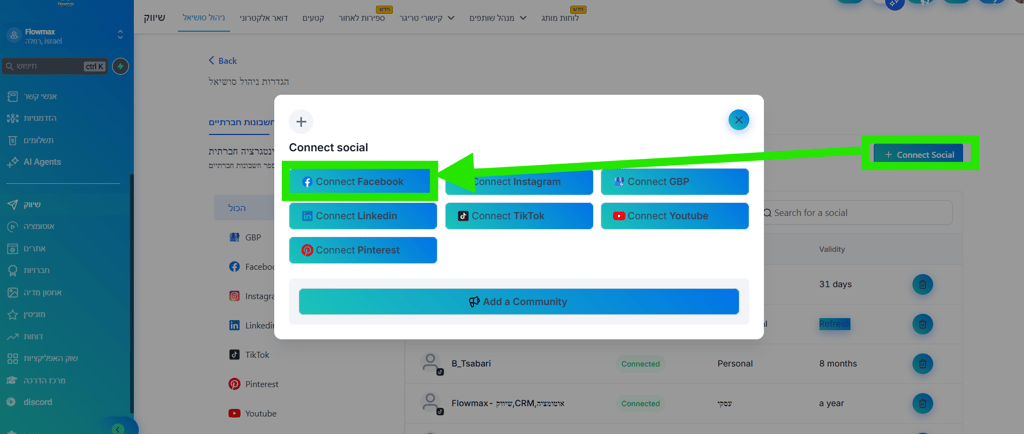The width and height of the screenshot is (1024, 434).
Task: Switch to the לוחות מותג tab
Action: [560, 18]
